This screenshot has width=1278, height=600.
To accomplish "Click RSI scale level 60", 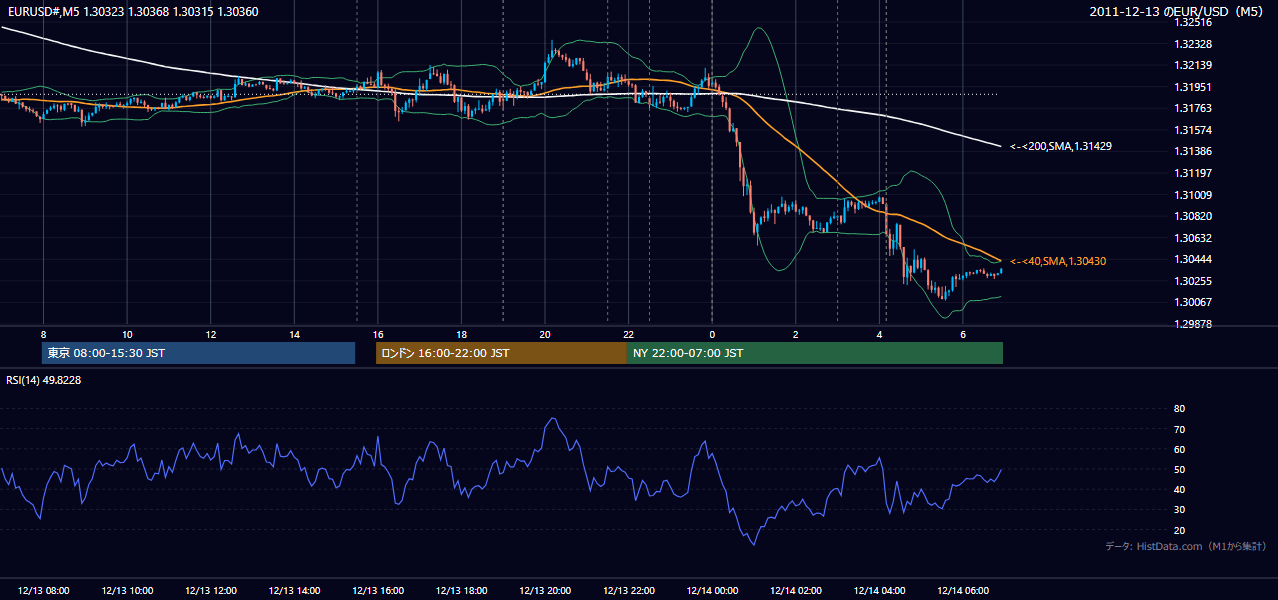I will click(1179, 449).
